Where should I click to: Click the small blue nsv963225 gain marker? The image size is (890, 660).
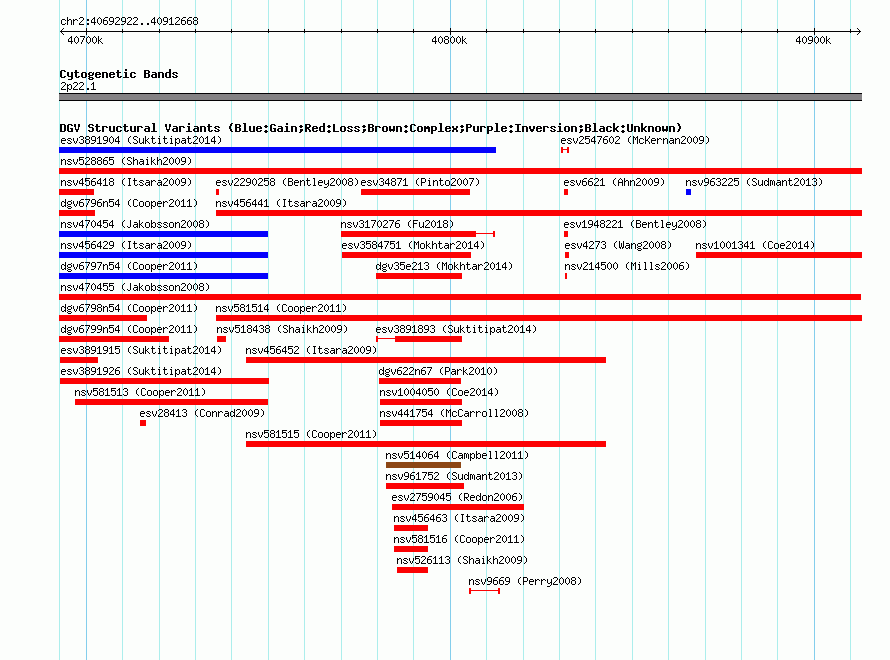tap(689, 192)
